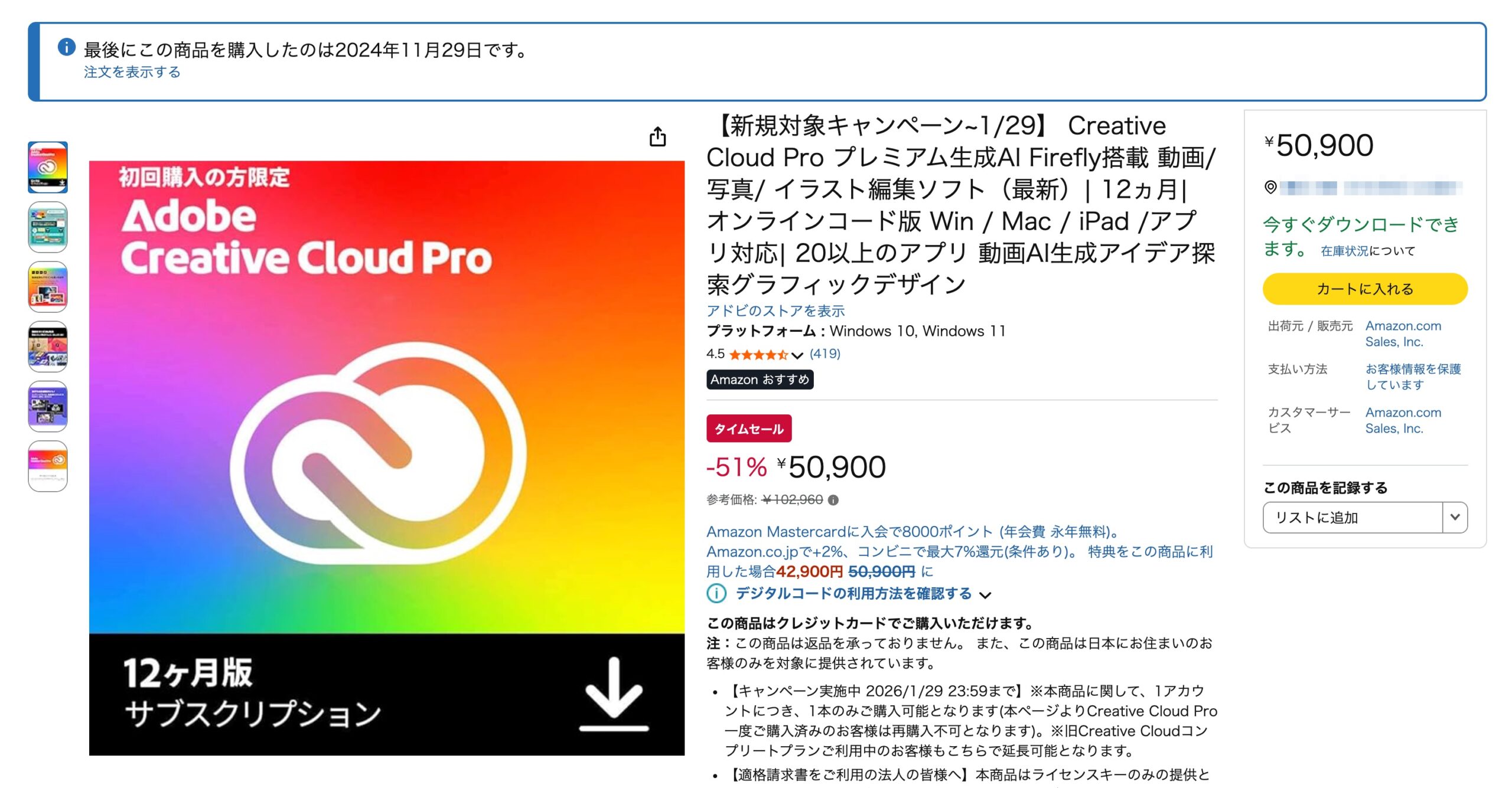Click the main Adobe Creative Cloud Pro image

point(387,458)
